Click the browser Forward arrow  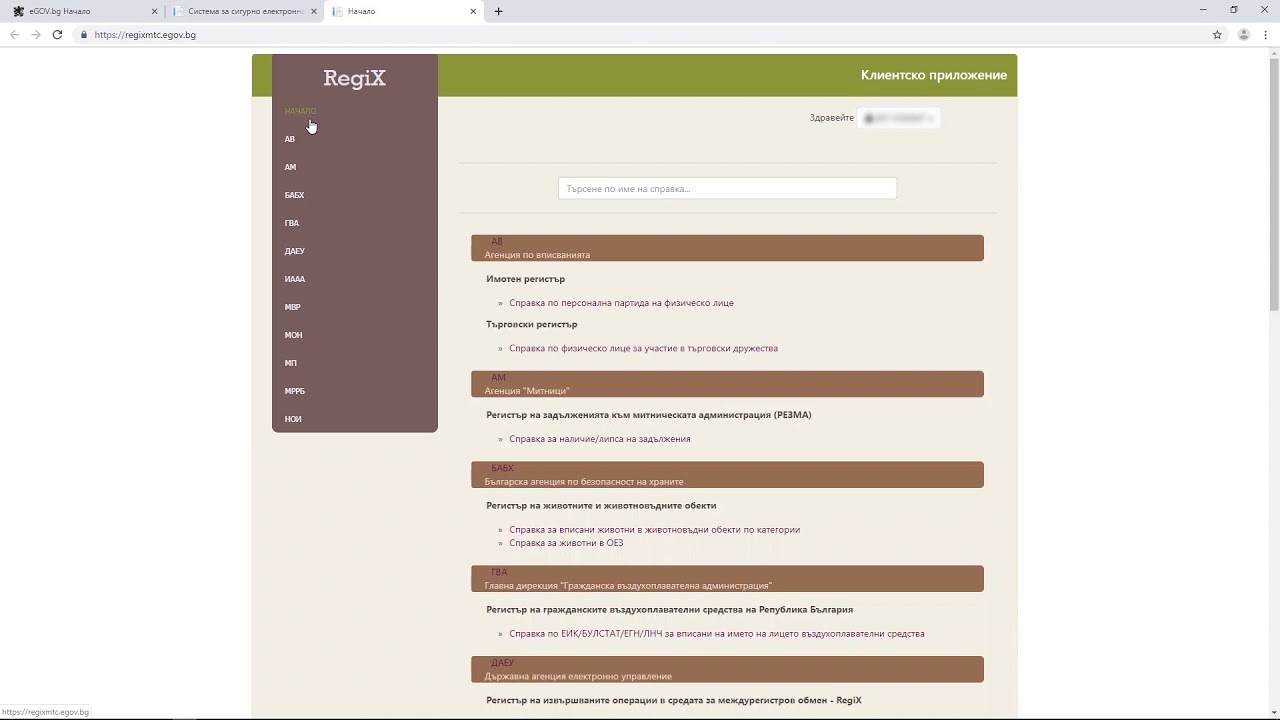pyautogui.click(x=36, y=34)
